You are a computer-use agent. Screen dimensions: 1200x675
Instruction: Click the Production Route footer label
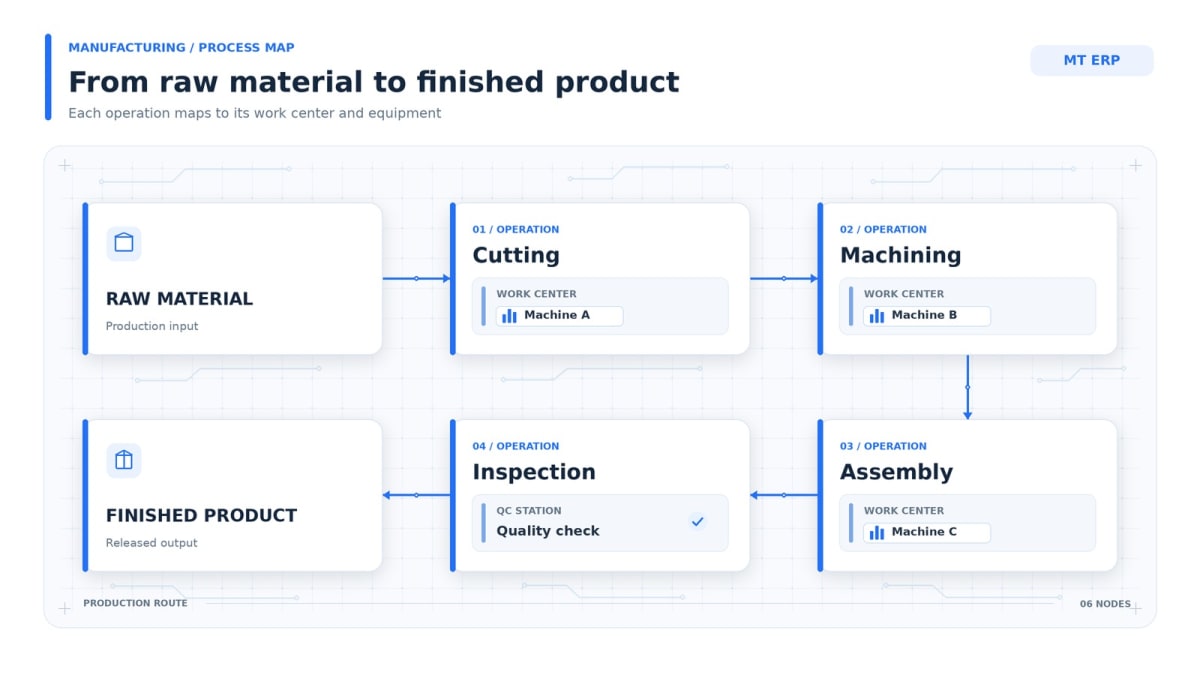[135, 603]
